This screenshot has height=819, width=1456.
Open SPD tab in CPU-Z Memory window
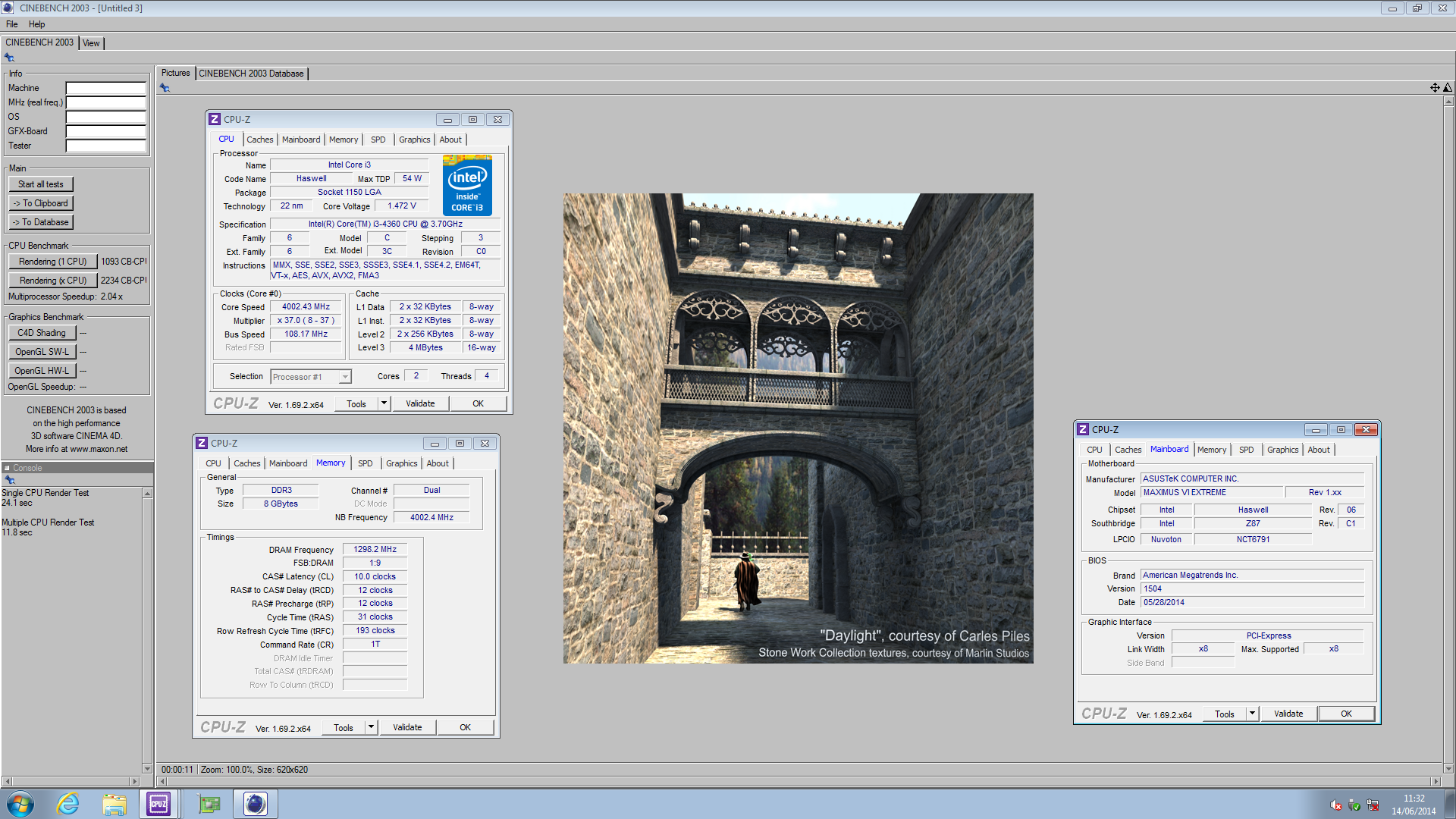pos(366,463)
